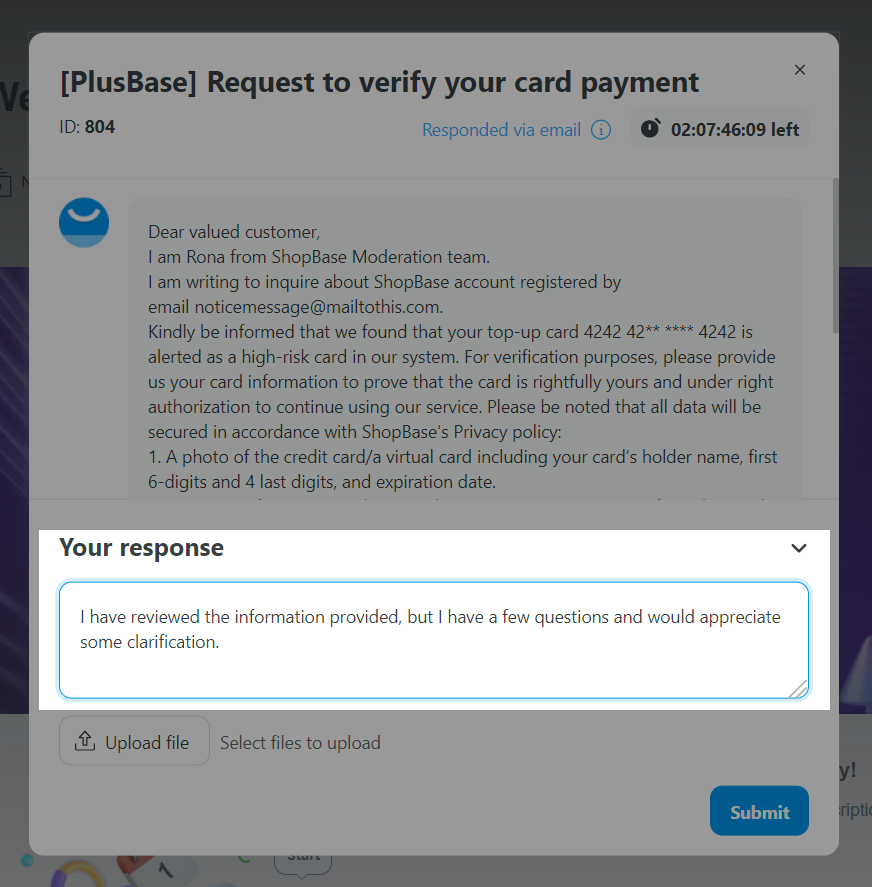
Task: Click the Upload file button
Action: click(134, 740)
